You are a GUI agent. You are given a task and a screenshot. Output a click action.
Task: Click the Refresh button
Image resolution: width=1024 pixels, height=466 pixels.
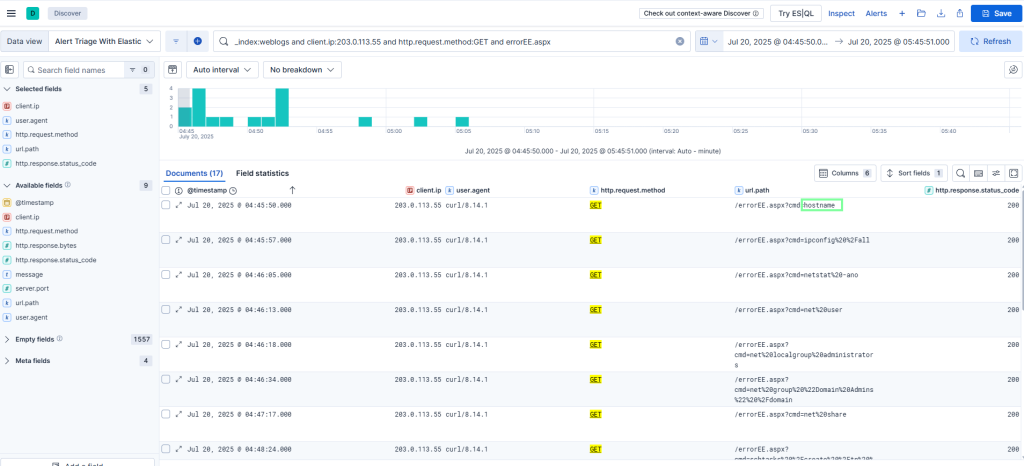[990, 41]
